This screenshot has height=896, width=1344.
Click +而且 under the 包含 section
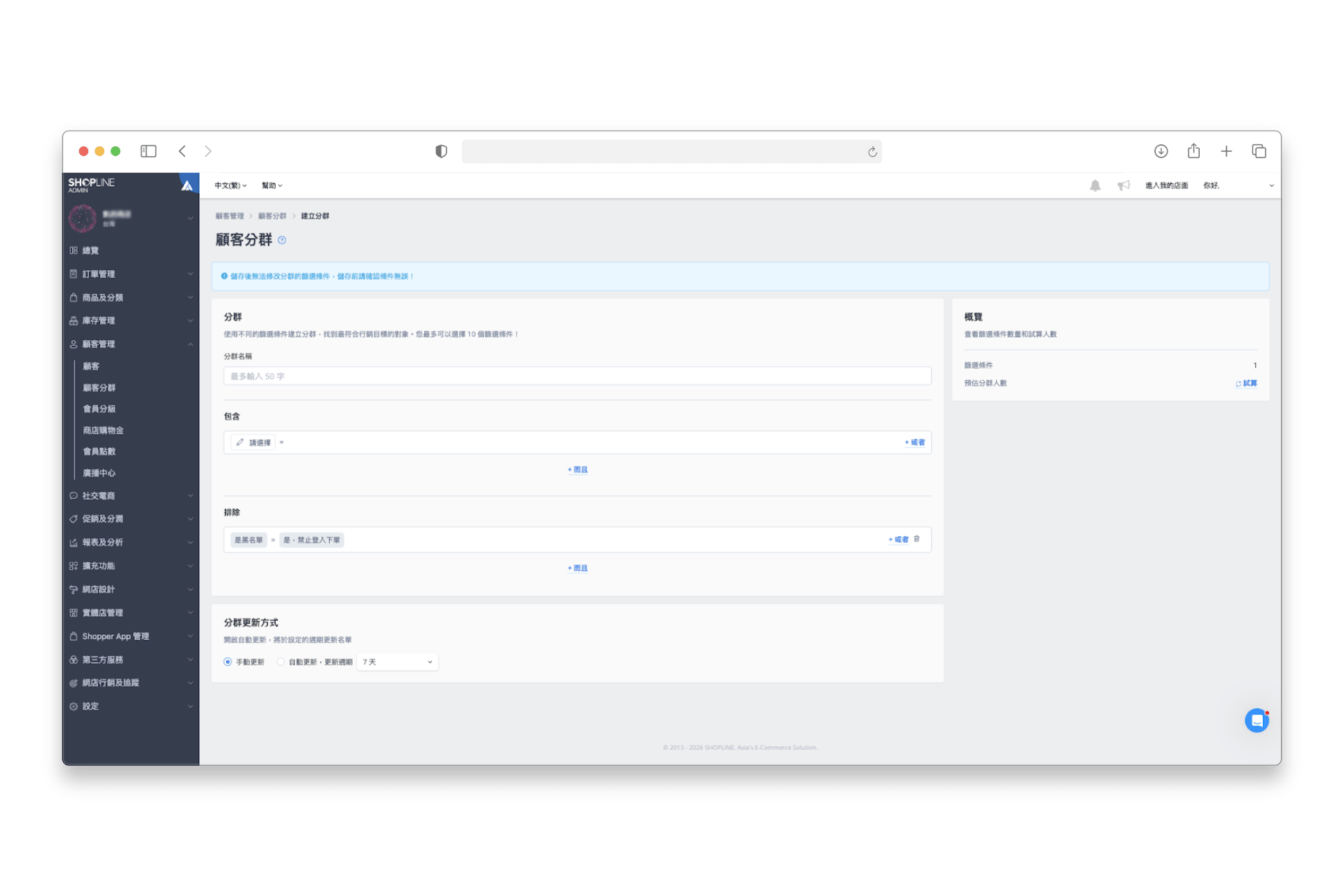[x=577, y=470]
